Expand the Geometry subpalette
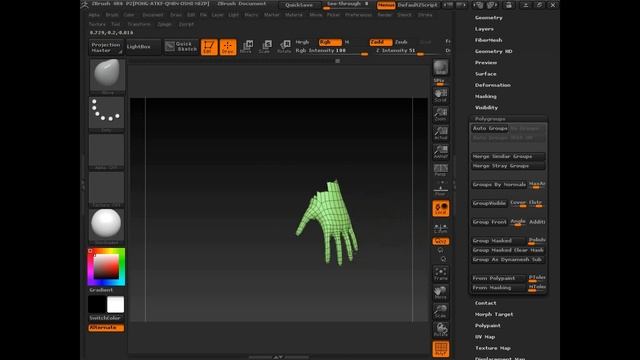 pos(489,18)
